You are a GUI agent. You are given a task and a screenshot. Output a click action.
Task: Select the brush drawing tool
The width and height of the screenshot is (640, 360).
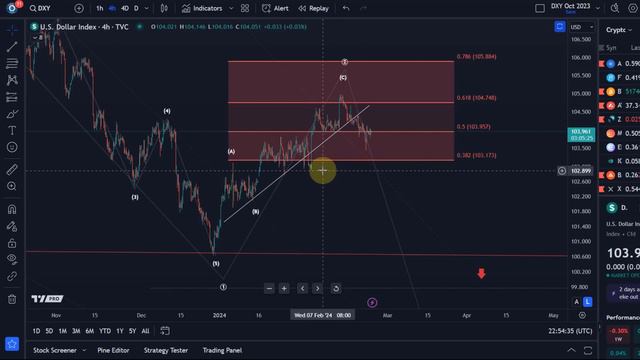[x=12, y=114]
